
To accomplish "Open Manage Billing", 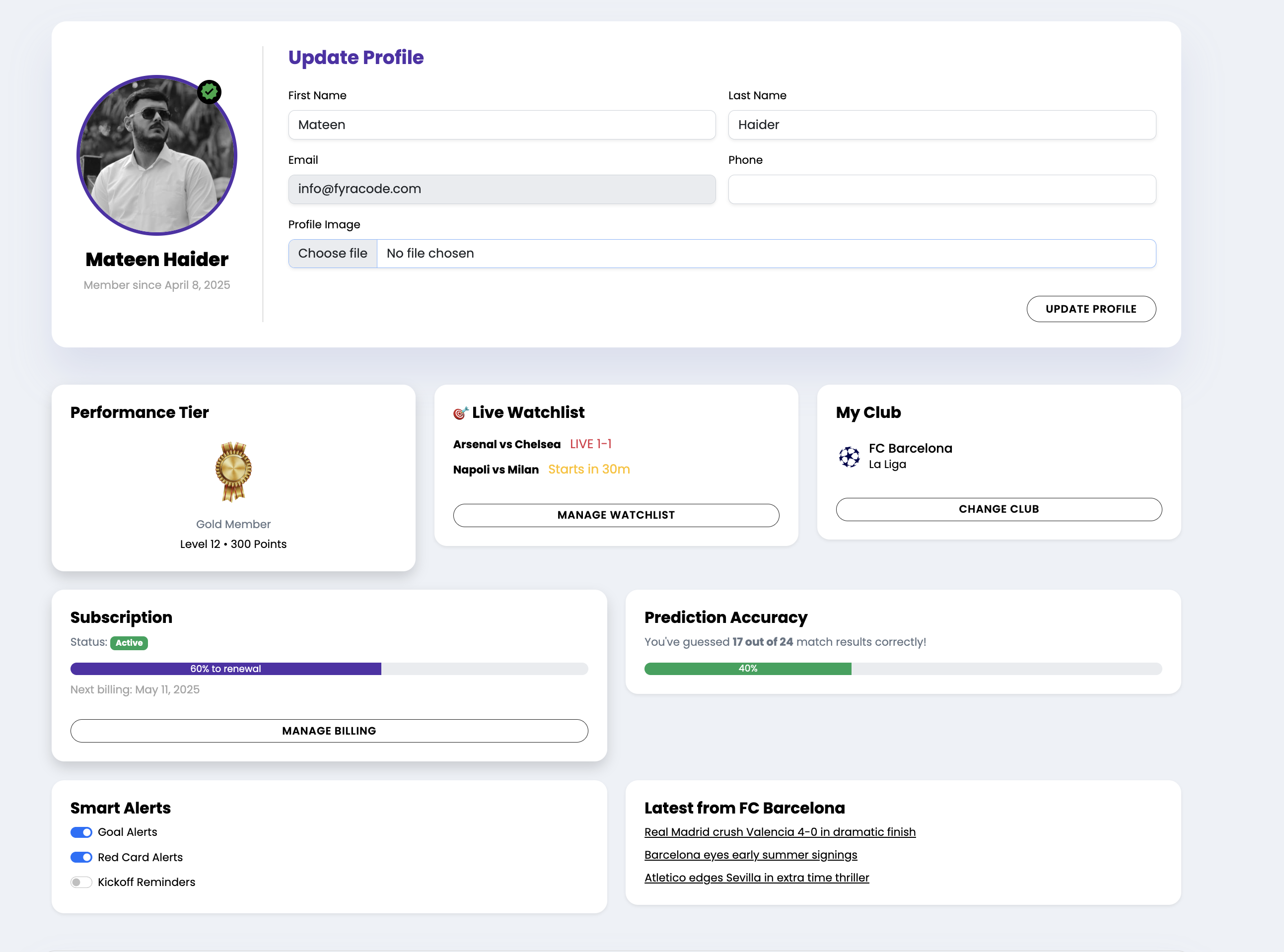I will point(329,731).
